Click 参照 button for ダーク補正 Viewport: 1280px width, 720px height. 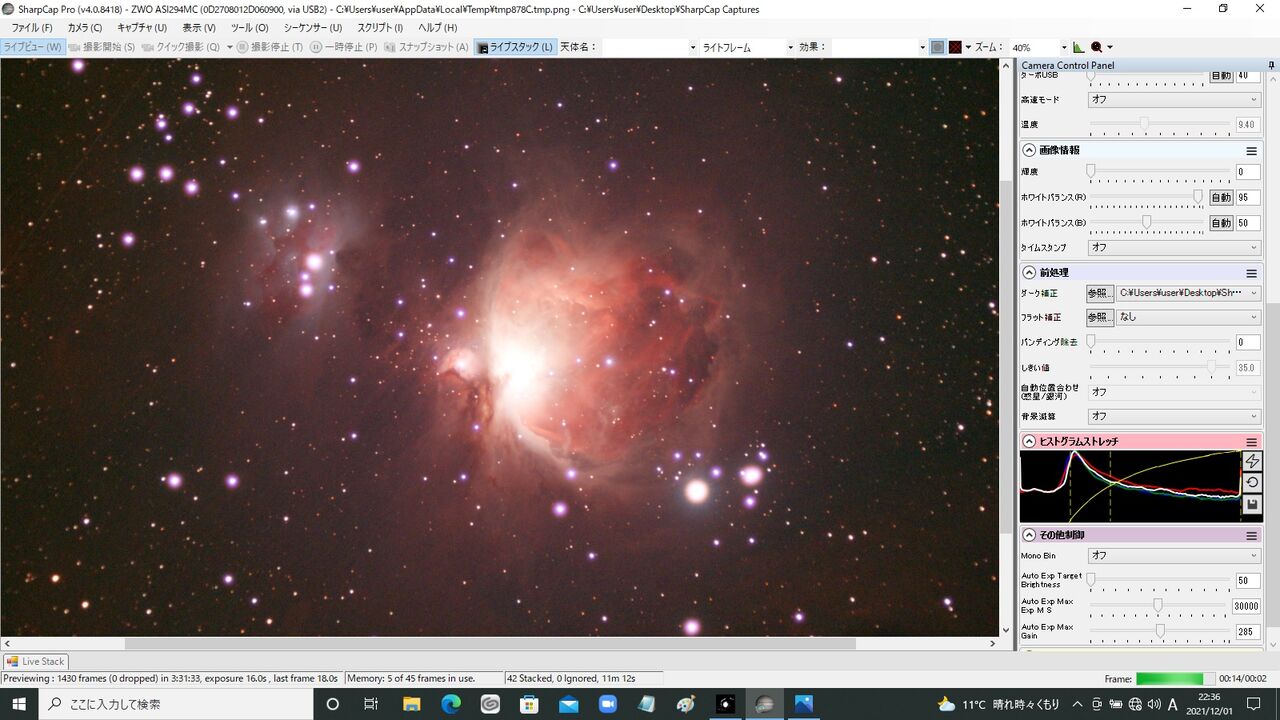1100,293
